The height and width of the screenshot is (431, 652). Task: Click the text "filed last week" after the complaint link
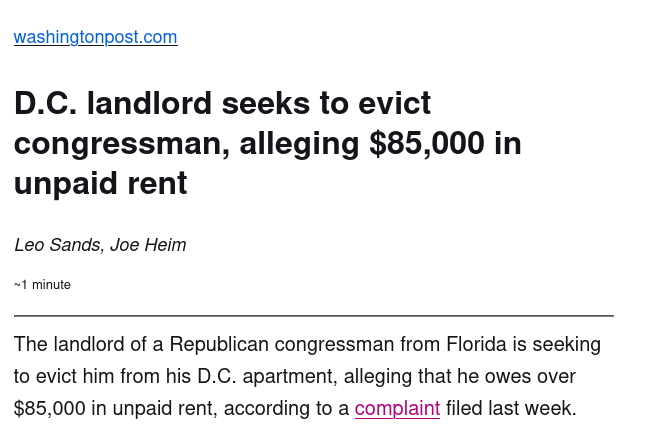click(510, 409)
